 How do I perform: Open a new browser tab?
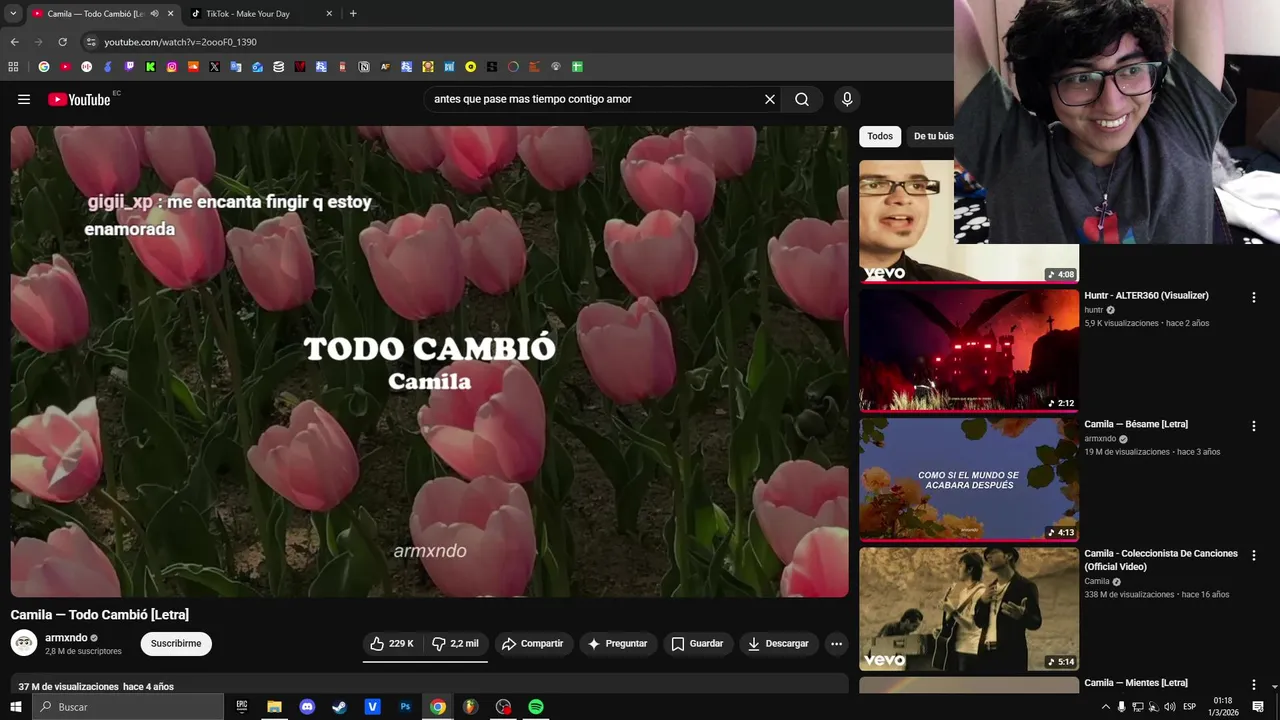click(x=353, y=14)
